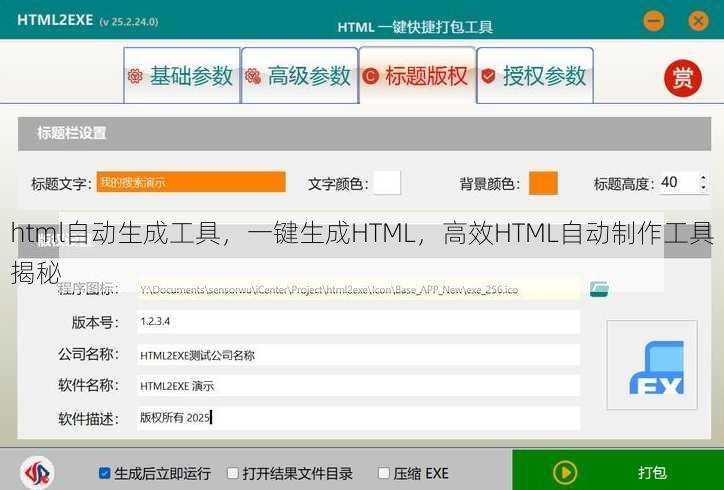Screen dimensions: 724x490
Task: Pick the 文字颜色 white swatch
Action: (387, 183)
